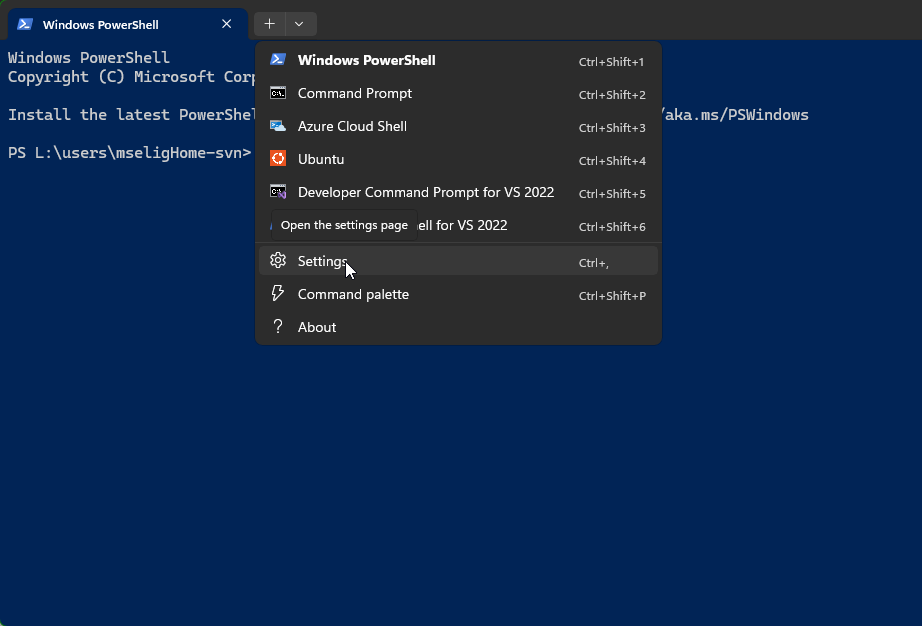The width and height of the screenshot is (922, 626).
Task: Click the Developer Command Prompt VS icon
Action: (278, 192)
